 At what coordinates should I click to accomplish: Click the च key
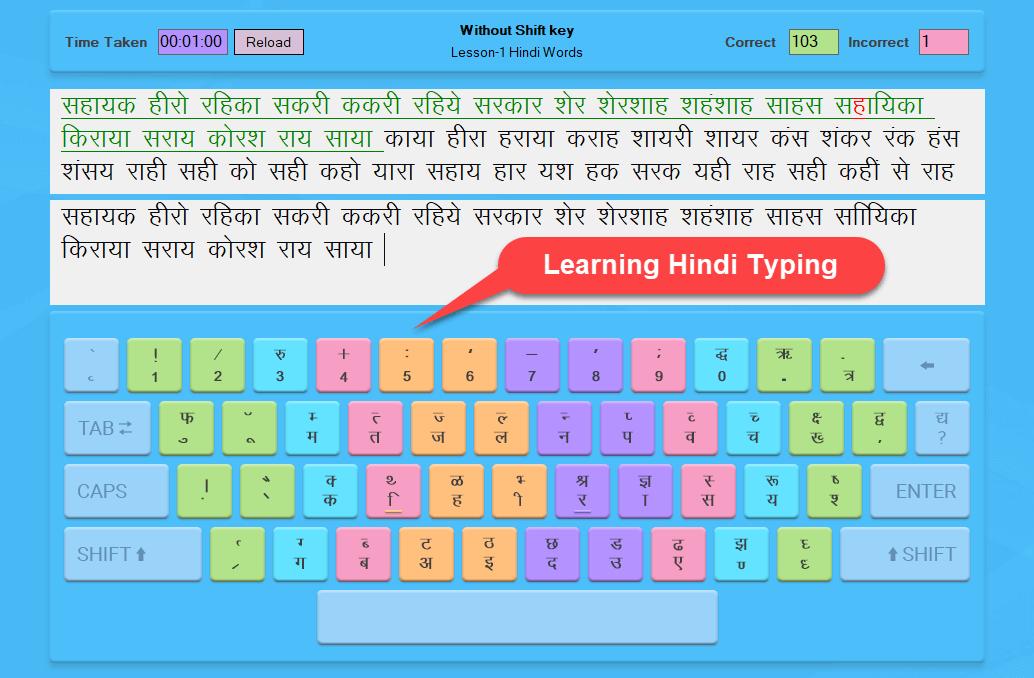(753, 428)
